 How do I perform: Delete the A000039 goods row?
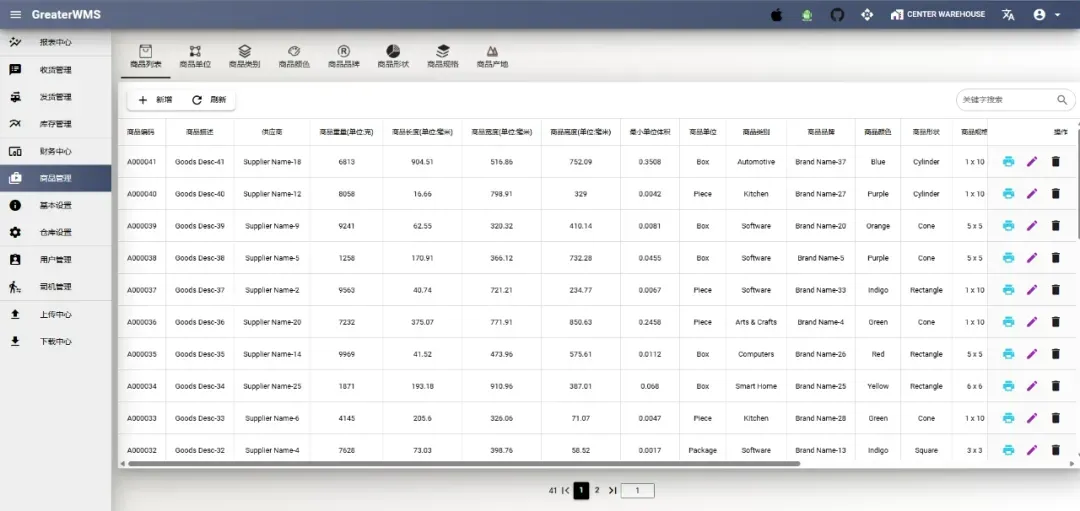click(1055, 226)
